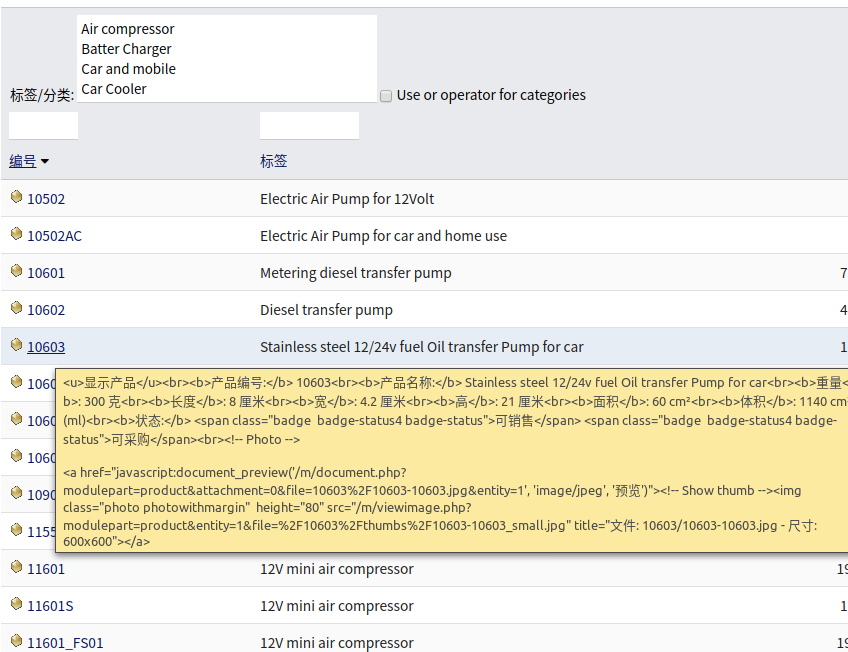This screenshot has width=848, height=652.
Task: Click 'Metering diesel transfer pump' label
Action: [x=356, y=273]
